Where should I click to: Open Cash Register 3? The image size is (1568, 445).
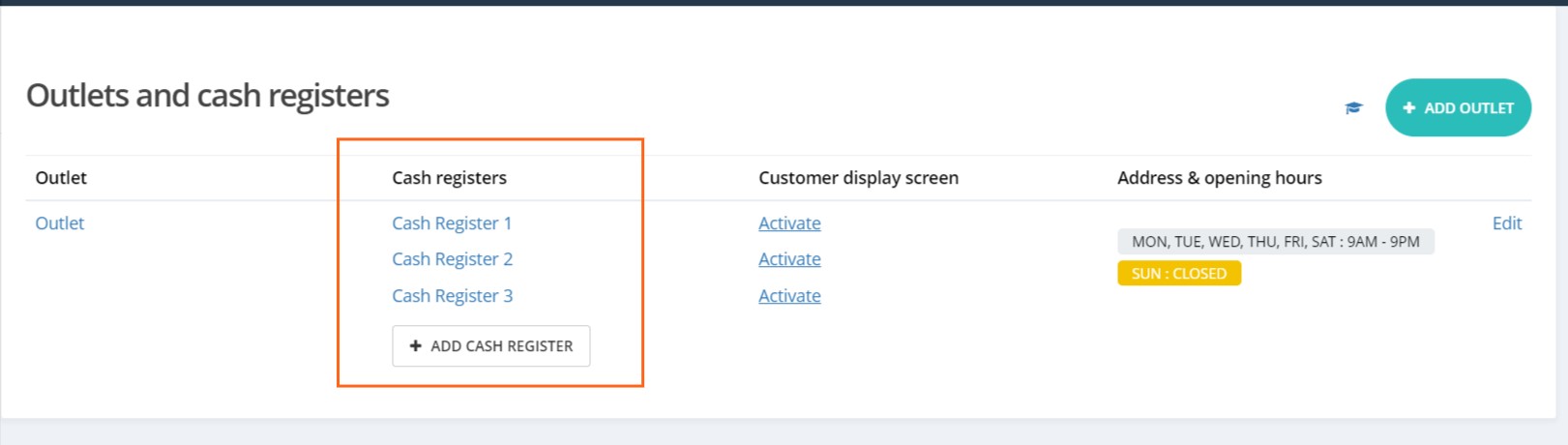(x=452, y=296)
